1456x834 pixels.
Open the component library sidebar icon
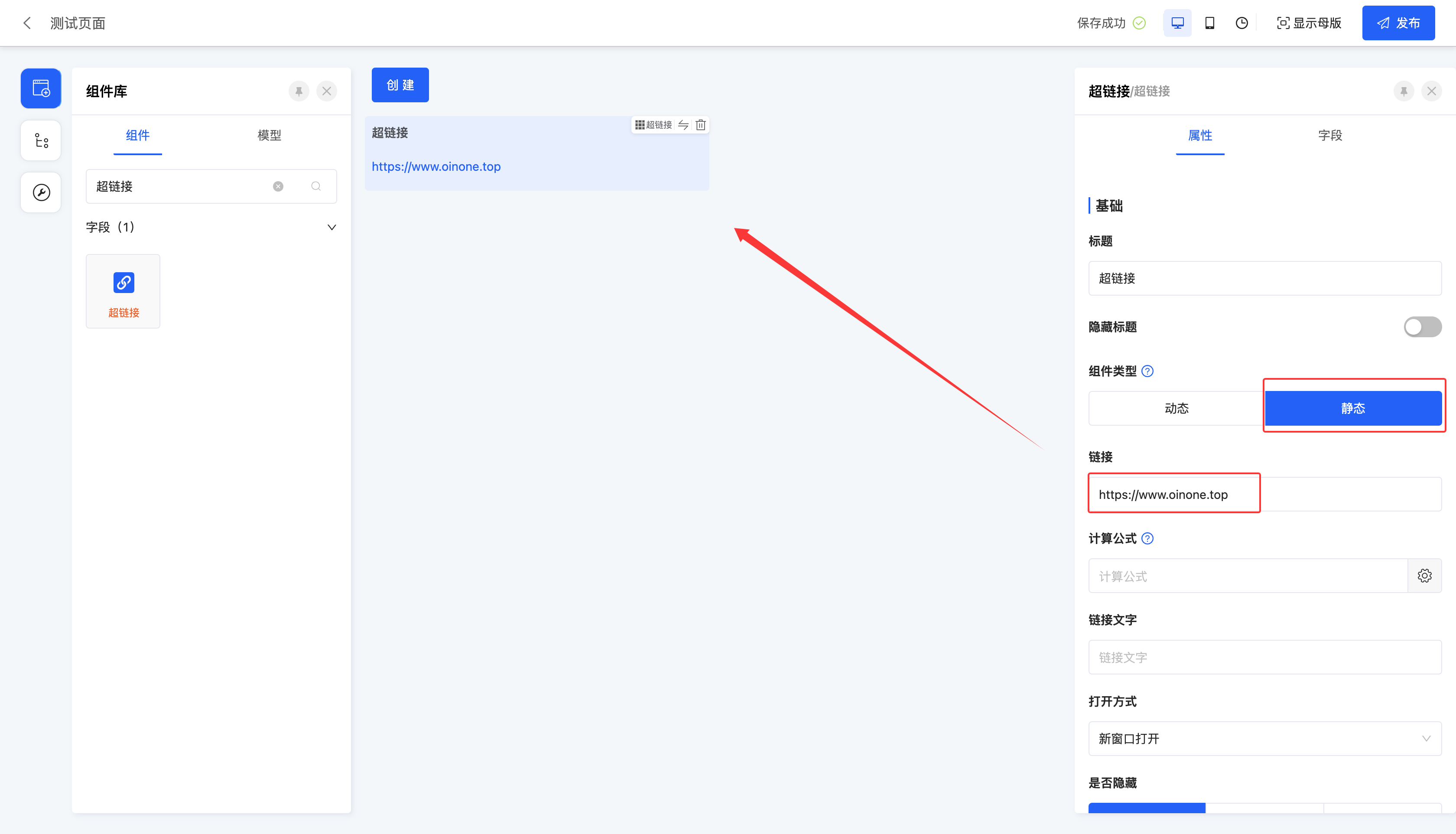pyautogui.click(x=41, y=88)
